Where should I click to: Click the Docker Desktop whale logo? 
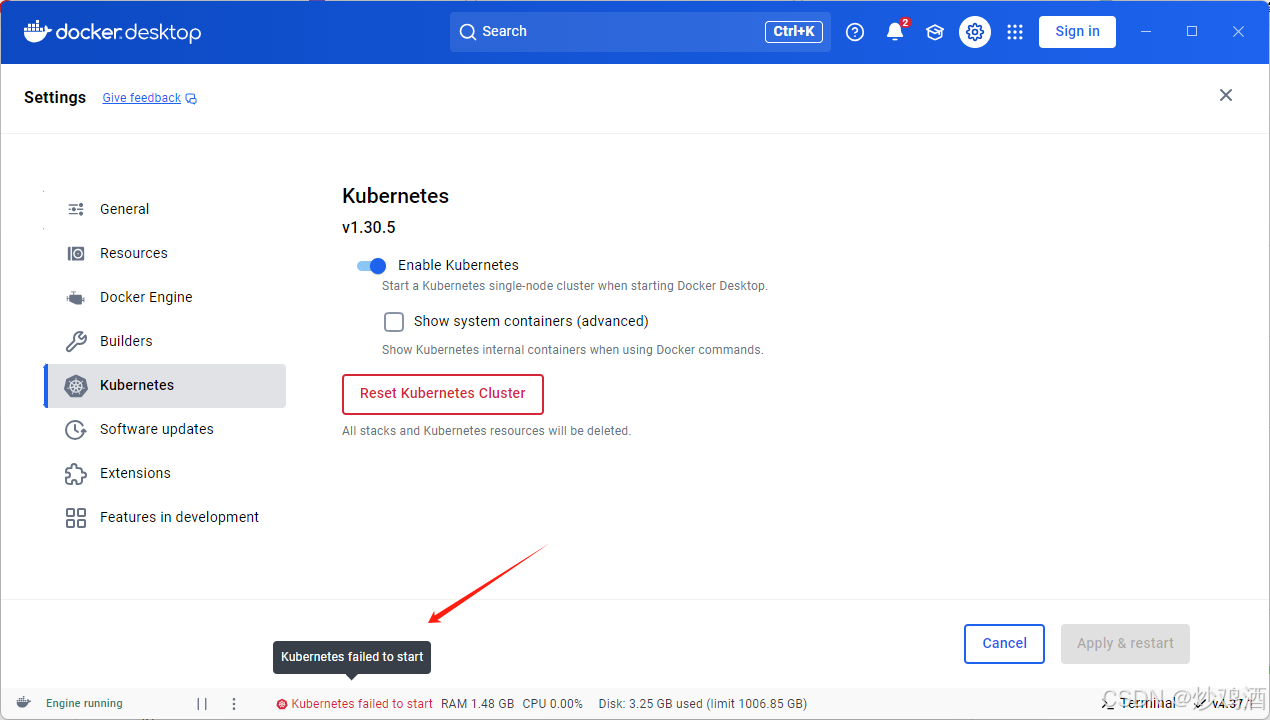(x=37, y=31)
